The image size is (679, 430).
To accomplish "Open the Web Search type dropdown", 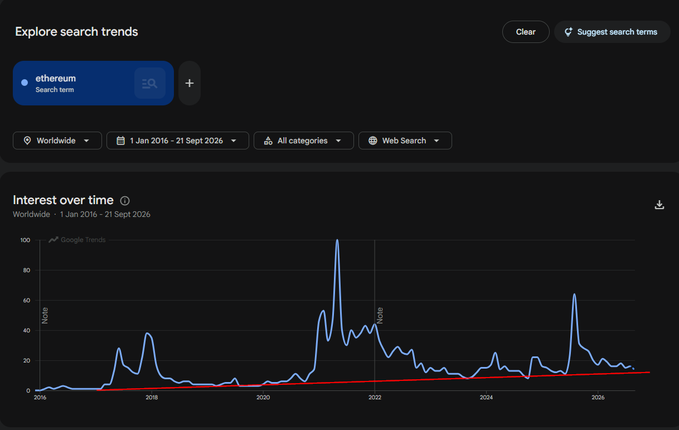I will coord(405,141).
